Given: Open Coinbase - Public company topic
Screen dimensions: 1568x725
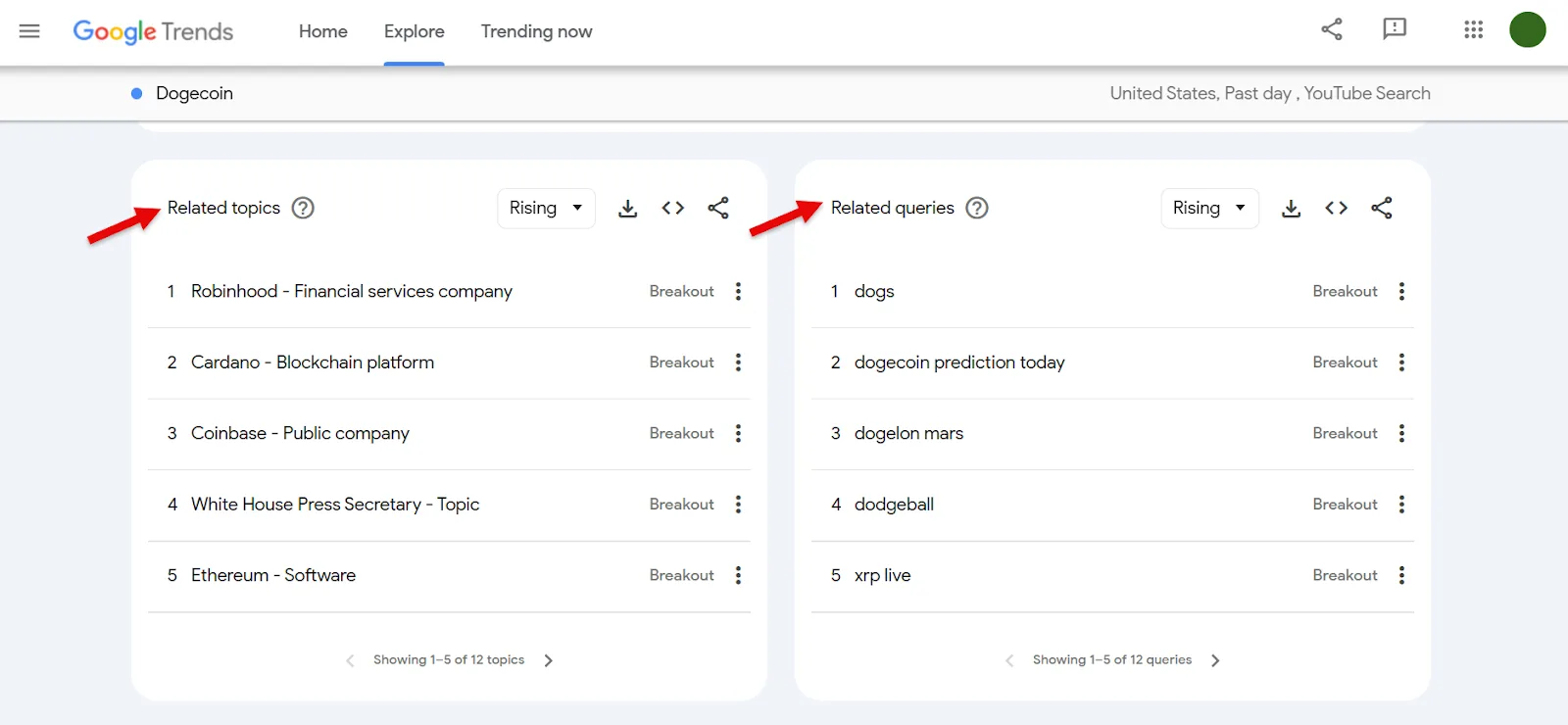Looking at the screenshot, I should [300, 433].
